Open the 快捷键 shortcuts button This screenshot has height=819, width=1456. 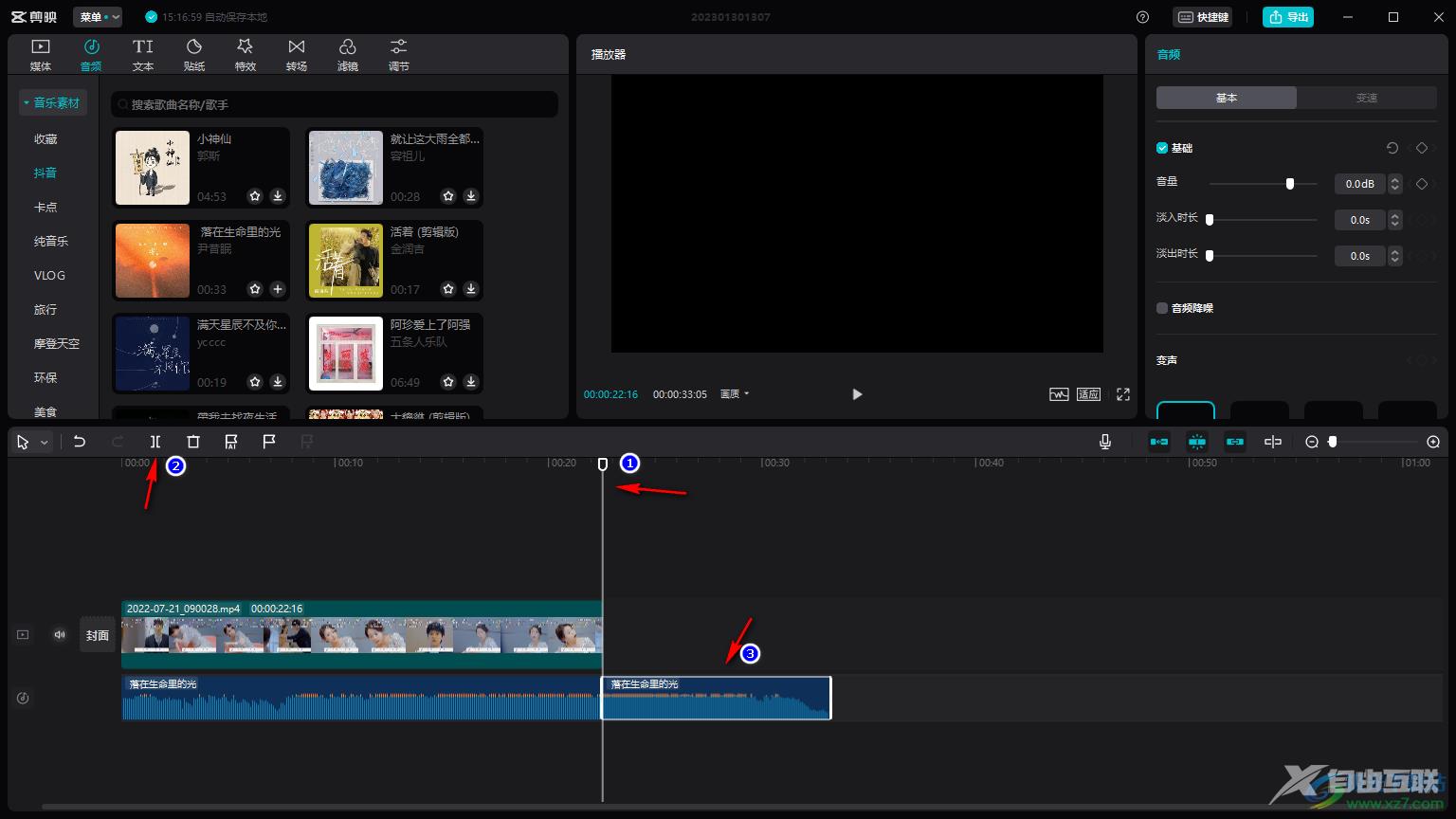point(1203,17)
